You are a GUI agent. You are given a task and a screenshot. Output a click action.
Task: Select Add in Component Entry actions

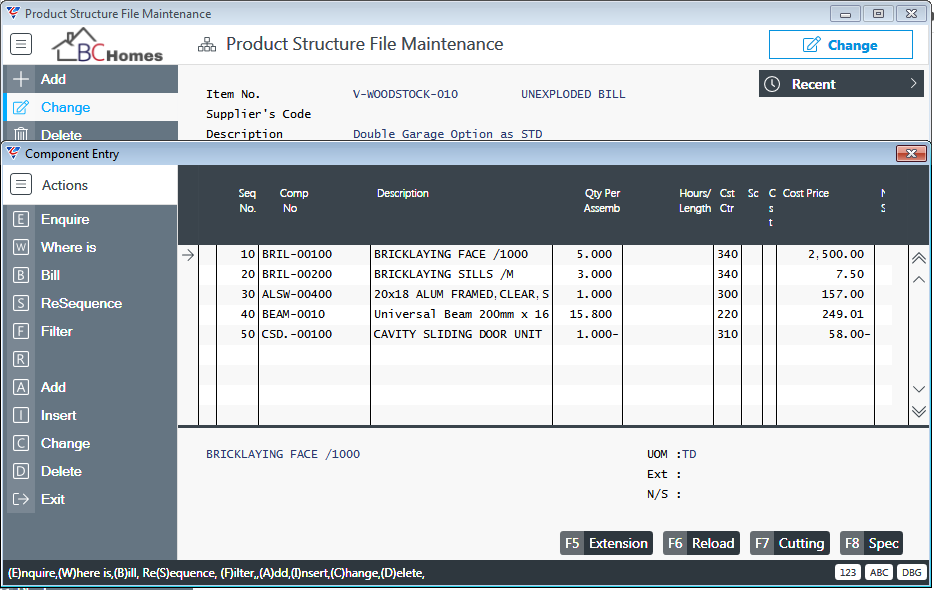click(x=53, y=387)
